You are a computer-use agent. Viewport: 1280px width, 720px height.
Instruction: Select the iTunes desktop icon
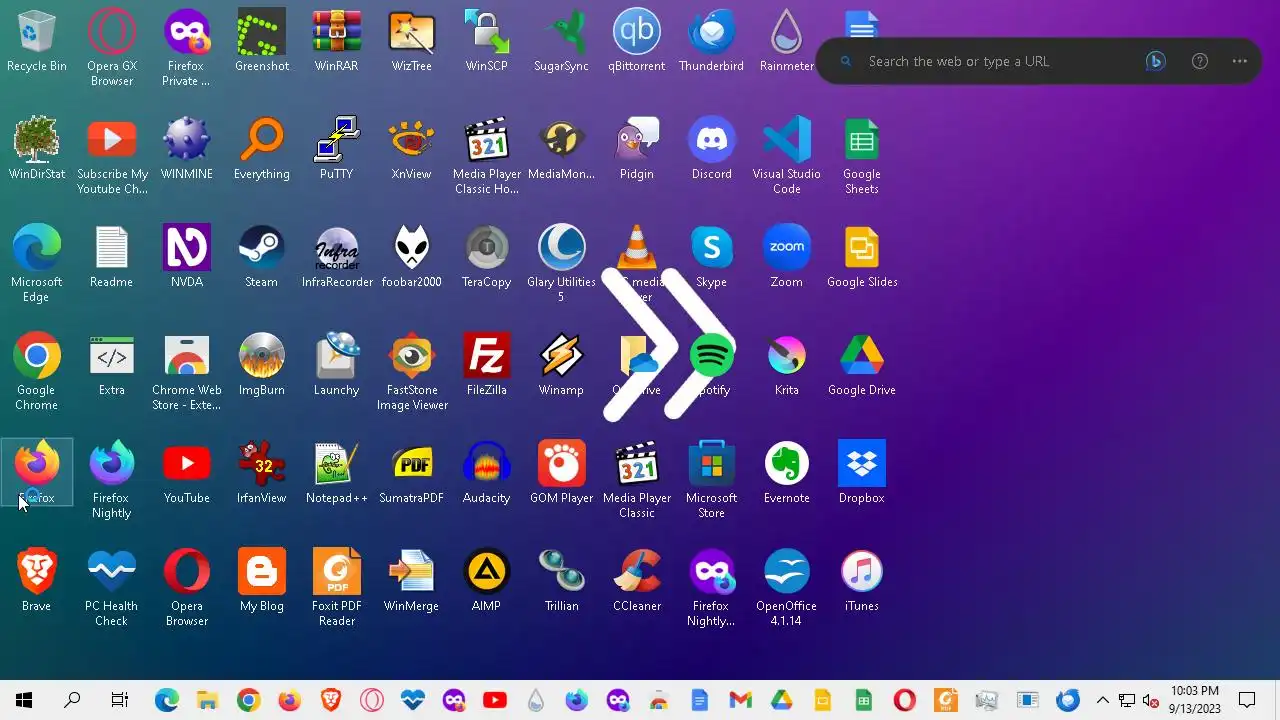tap(861, 582)
